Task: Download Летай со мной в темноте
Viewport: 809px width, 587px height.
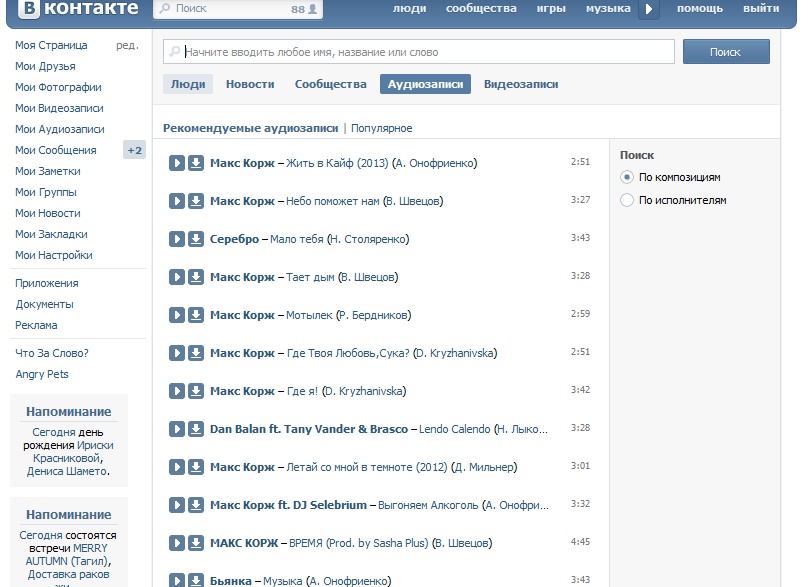Action: click(x=196, y=467)
